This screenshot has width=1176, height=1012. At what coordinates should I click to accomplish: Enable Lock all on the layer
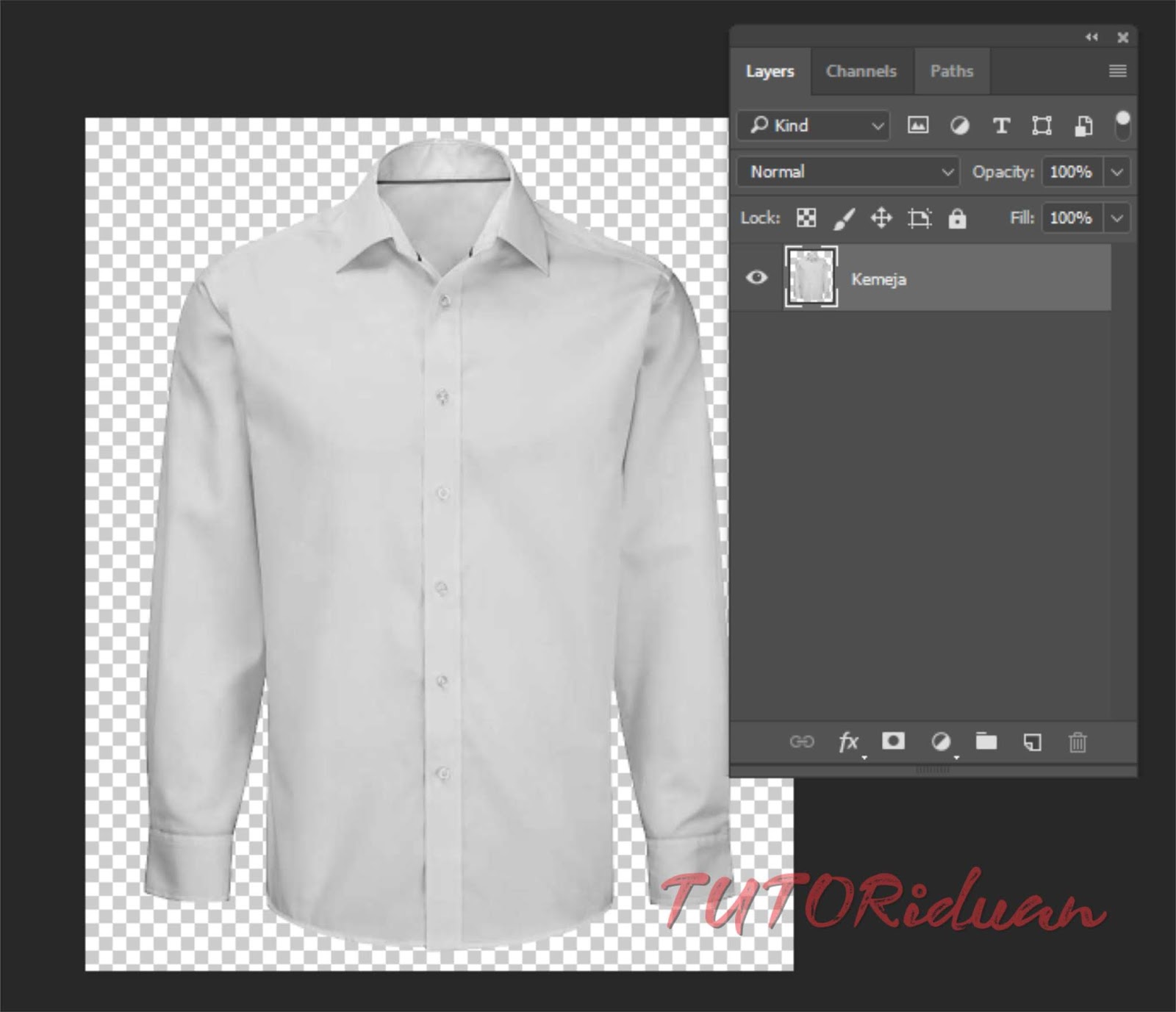point(959,218)
